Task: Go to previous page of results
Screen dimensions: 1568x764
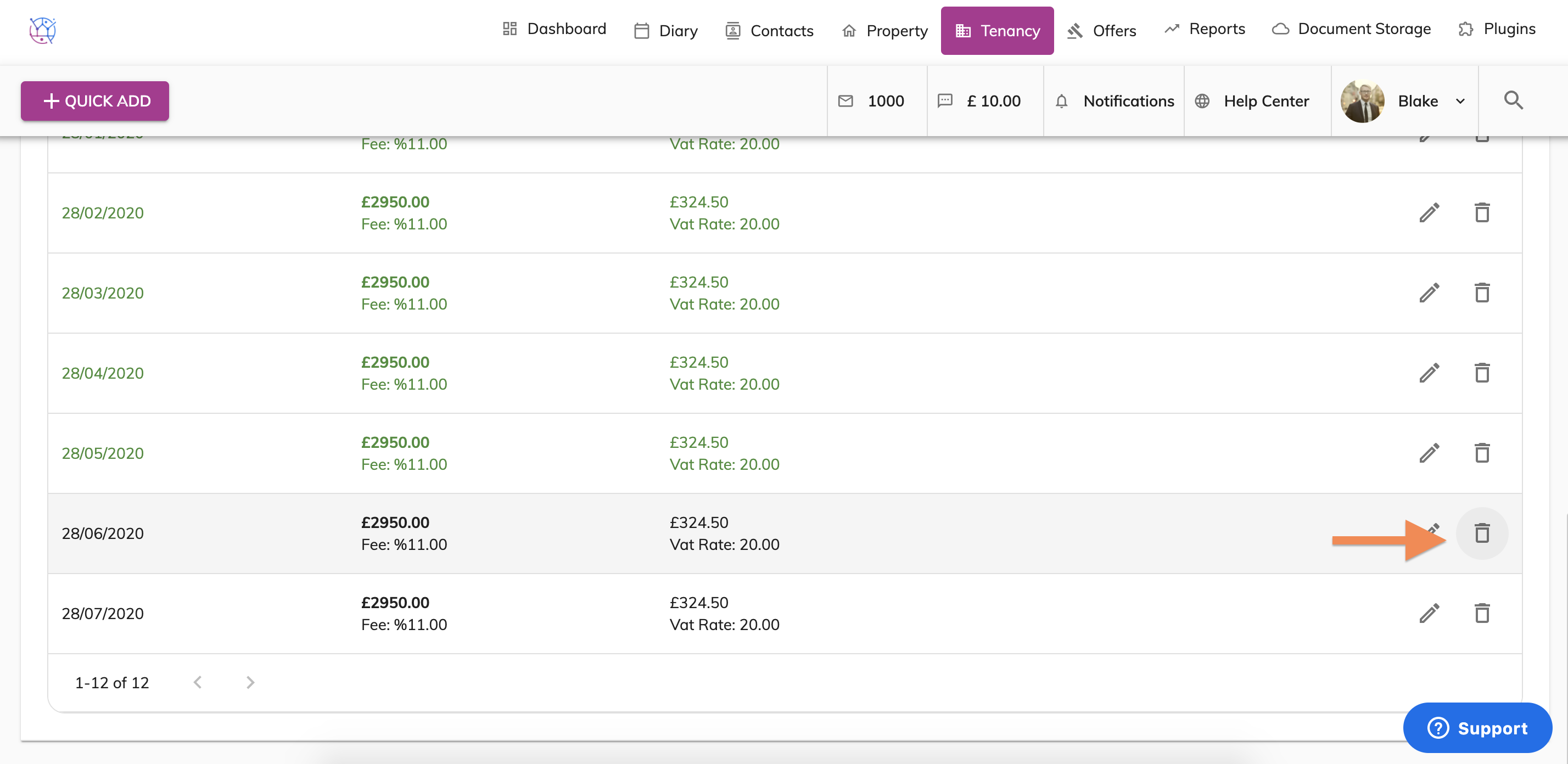Action: (x=197, y=682)
